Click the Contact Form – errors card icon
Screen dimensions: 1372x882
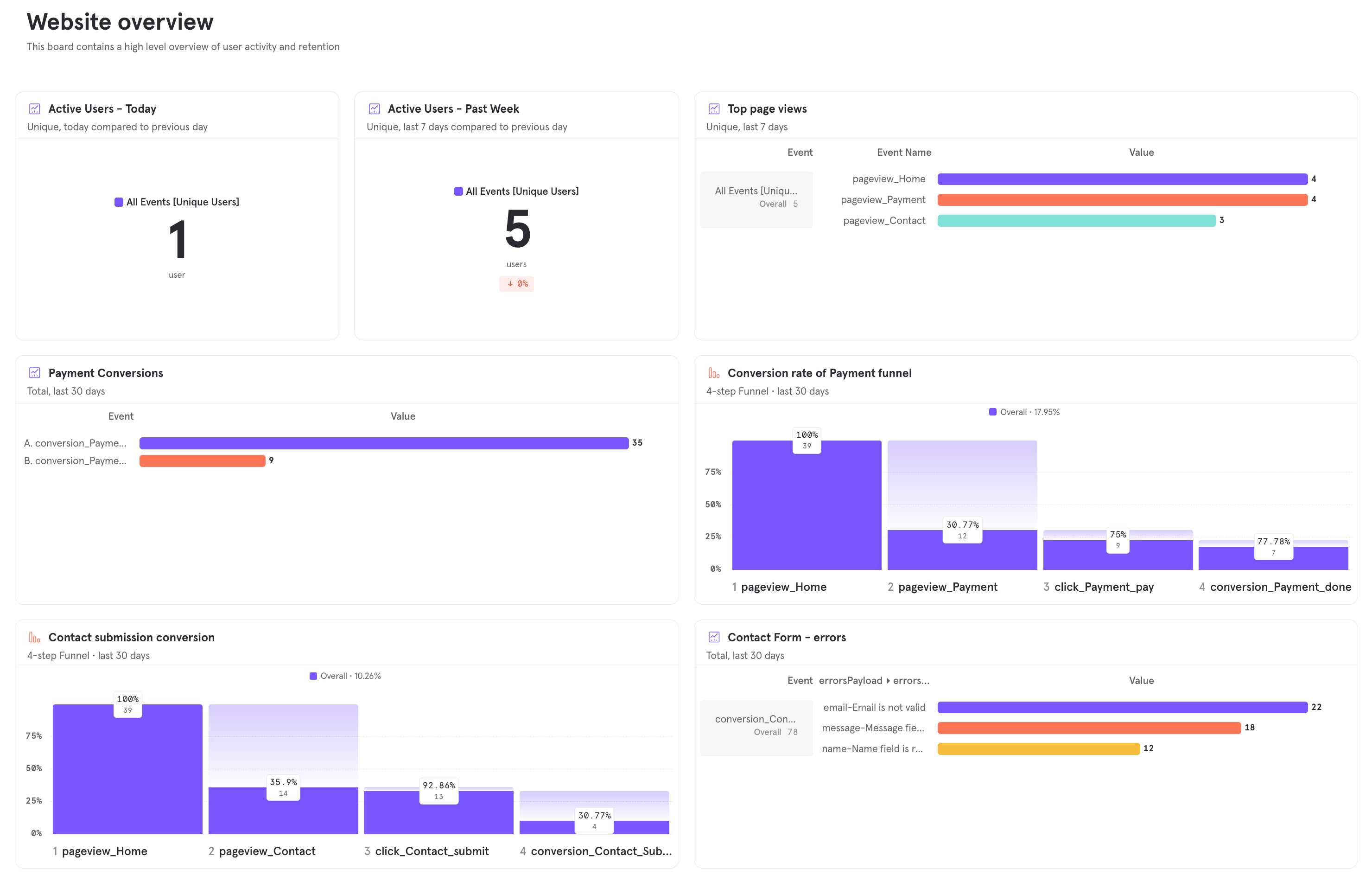click(x=714, y=637)
